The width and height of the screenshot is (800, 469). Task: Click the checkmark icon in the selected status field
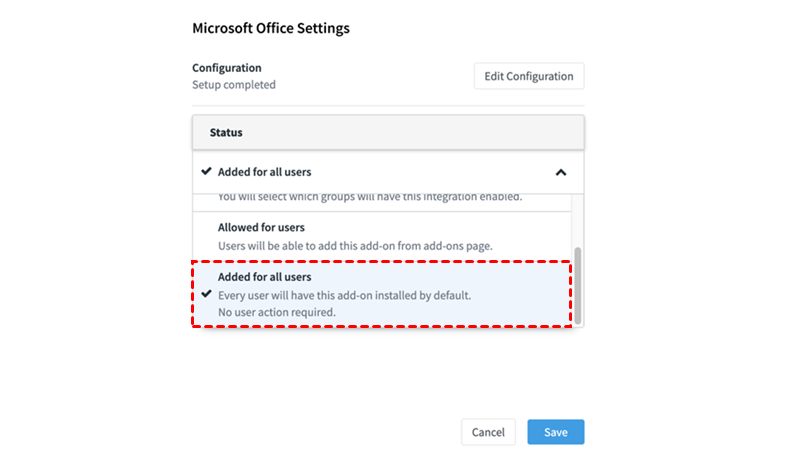206,172
